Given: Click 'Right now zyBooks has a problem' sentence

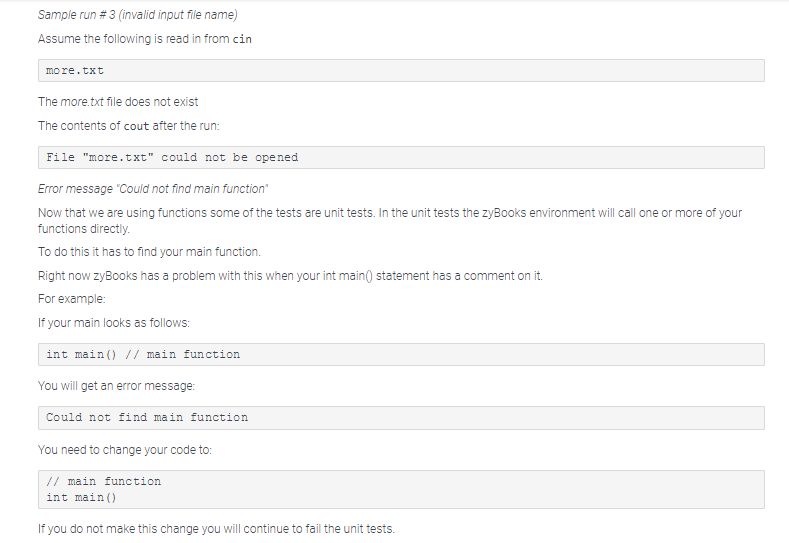Looking at the screenshot, I should (290, 276).
